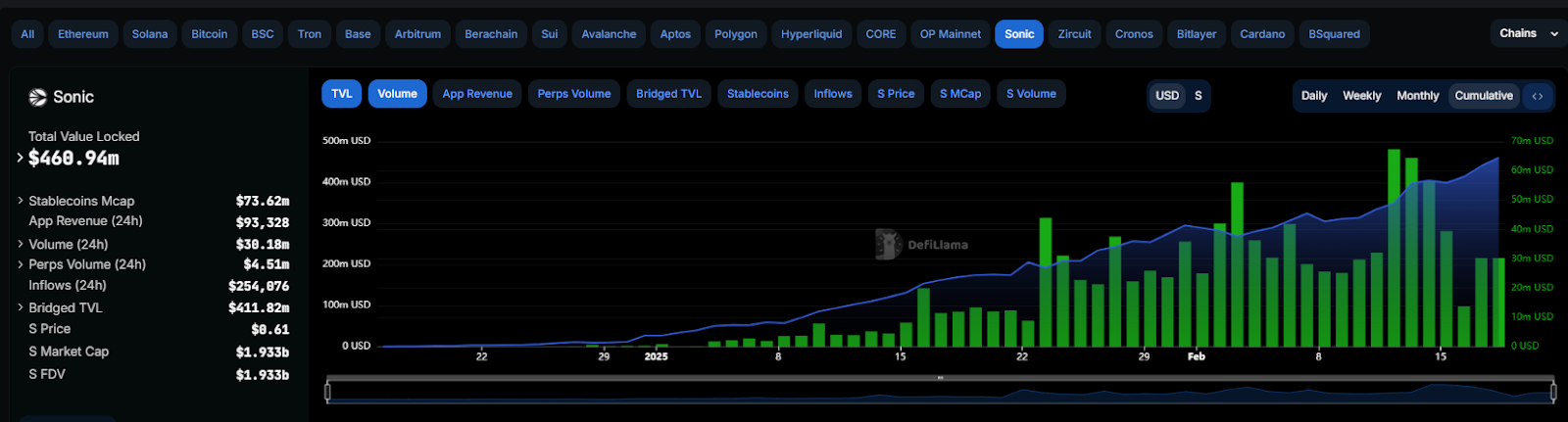Select the Tron chain
Image resolution: width=1568 pixels, height=422 pixels.
[x=310, y=34]
